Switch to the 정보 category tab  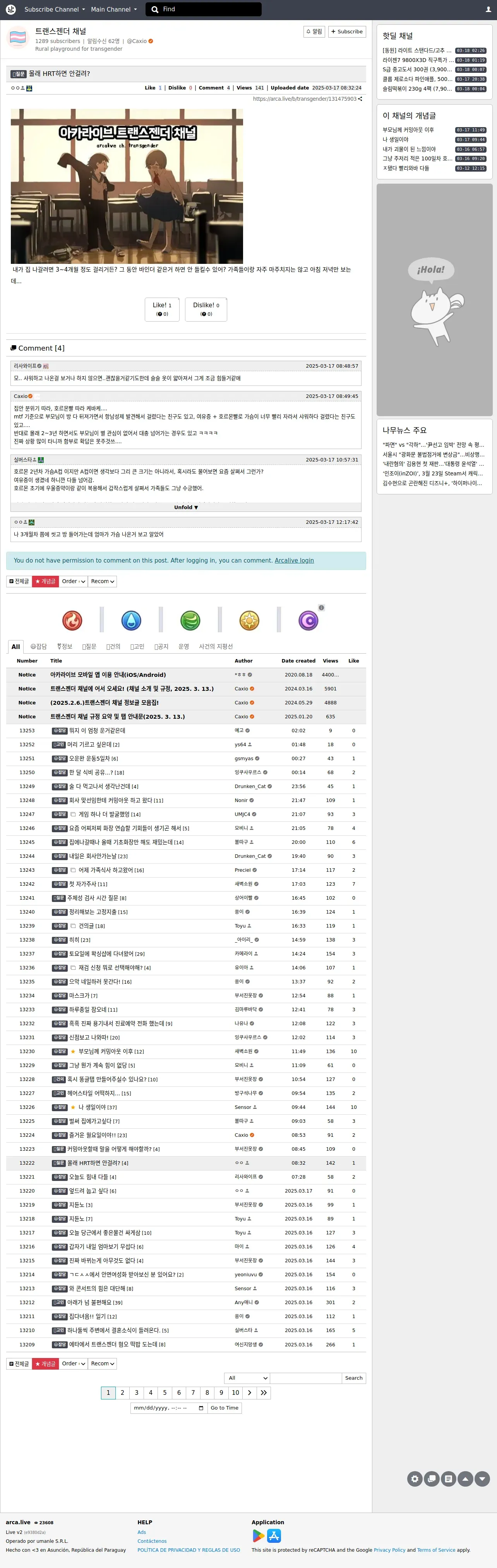tap(65, 646)
